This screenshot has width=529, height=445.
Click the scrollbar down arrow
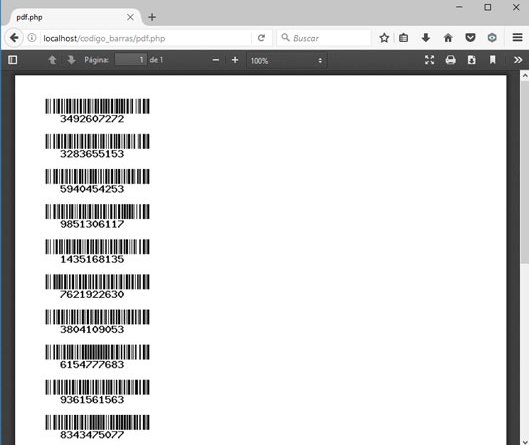[525, 442]
